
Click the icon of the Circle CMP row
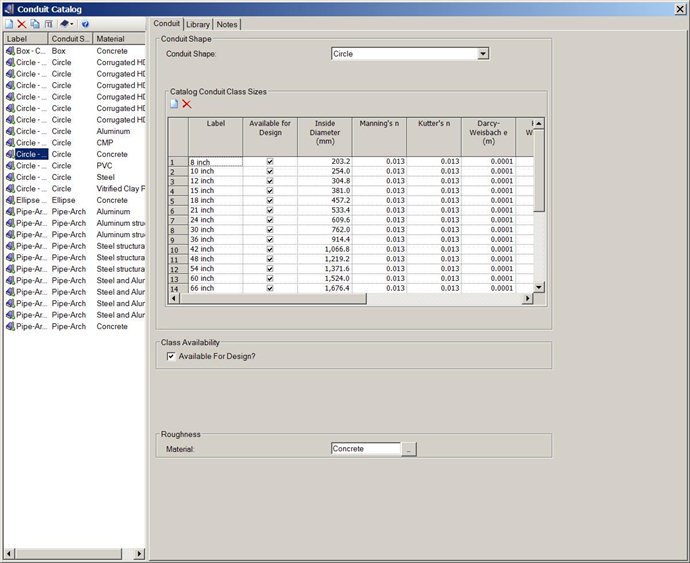pyautogui.click(x=10, y=143)
